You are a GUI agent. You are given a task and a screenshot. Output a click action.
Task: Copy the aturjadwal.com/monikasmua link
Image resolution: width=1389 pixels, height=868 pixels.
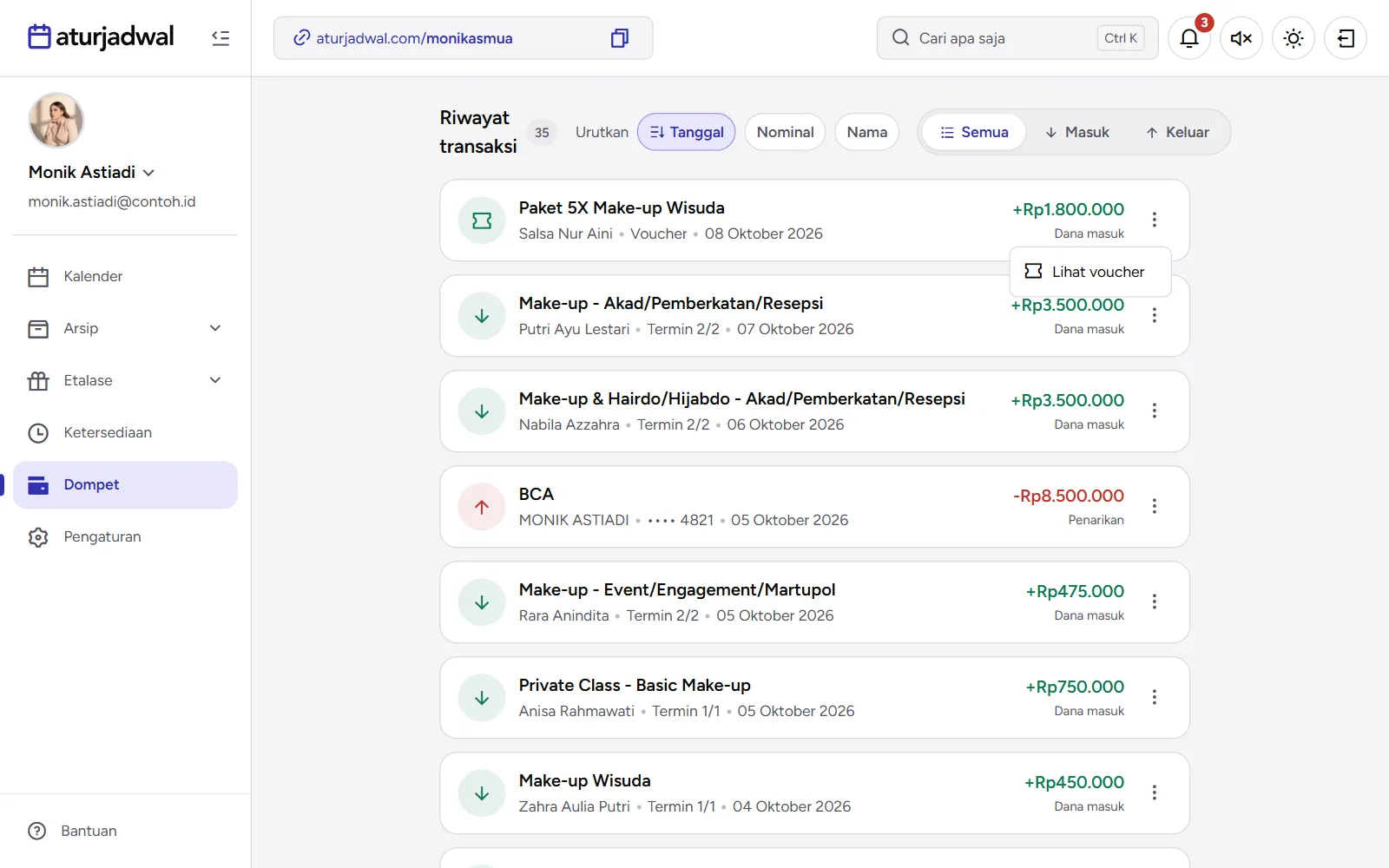(x=619, y=38)
